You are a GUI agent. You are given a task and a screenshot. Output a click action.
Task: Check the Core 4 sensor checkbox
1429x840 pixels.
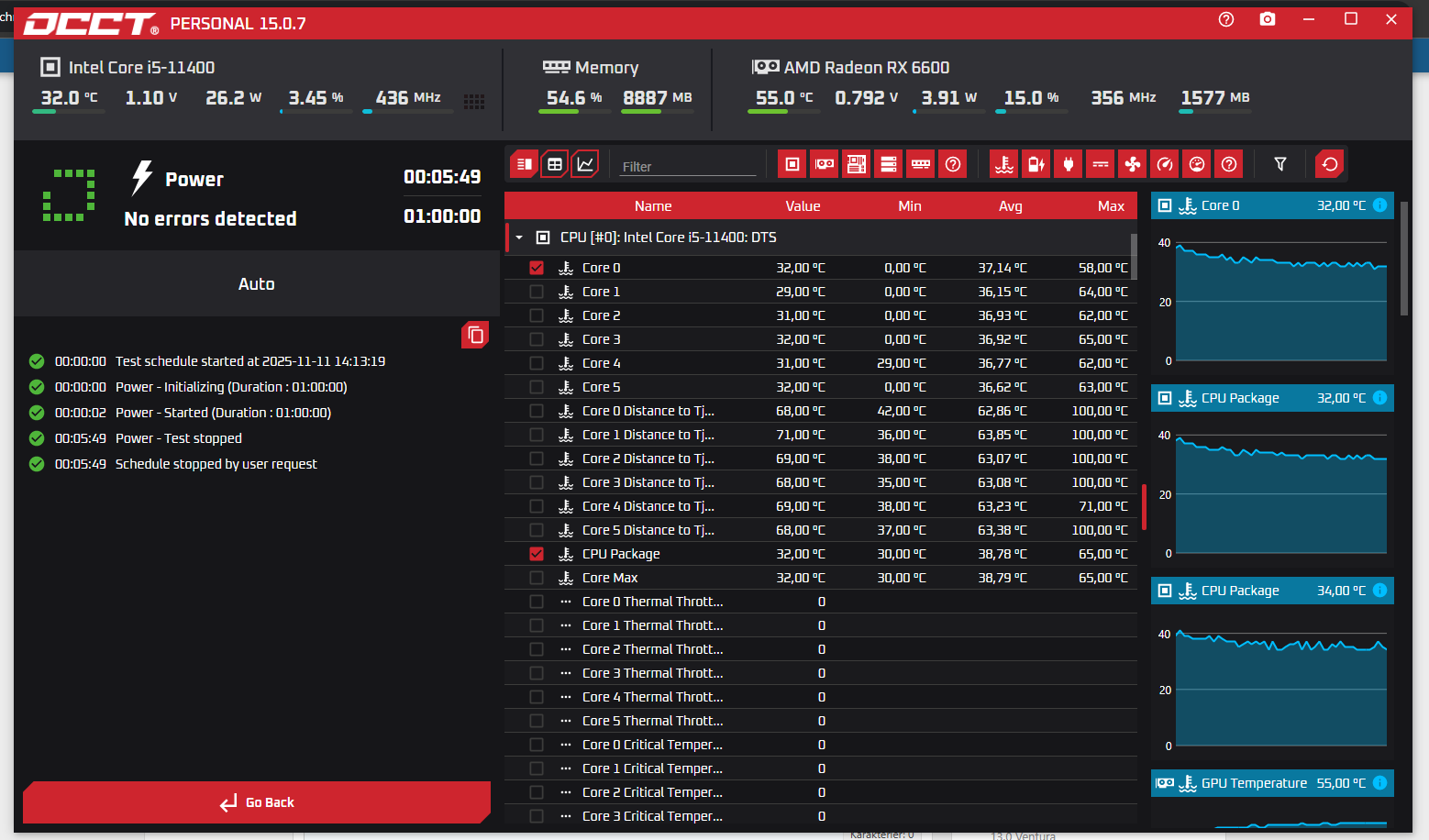pos(537,363)
